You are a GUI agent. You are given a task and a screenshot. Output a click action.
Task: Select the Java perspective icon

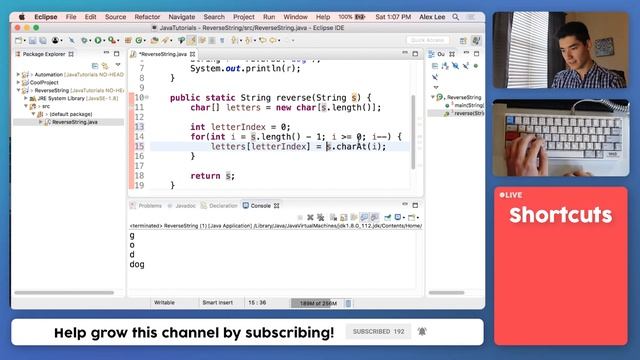point(476,40)
